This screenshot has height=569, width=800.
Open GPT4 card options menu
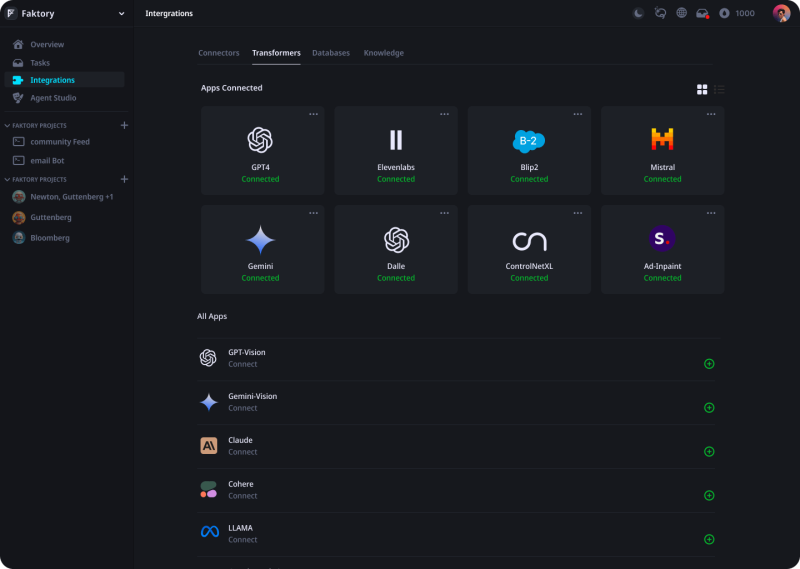tap(313, 114)
